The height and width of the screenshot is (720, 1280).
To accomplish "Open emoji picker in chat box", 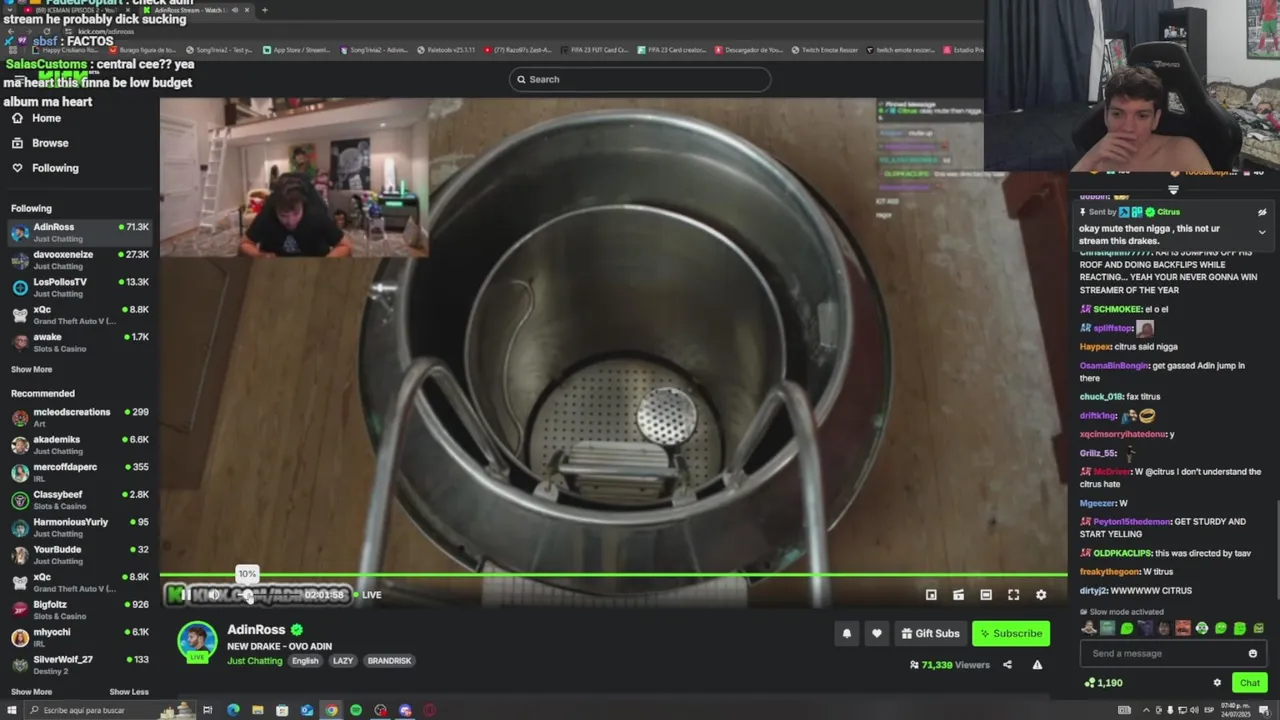I will tap(1252, 653).
